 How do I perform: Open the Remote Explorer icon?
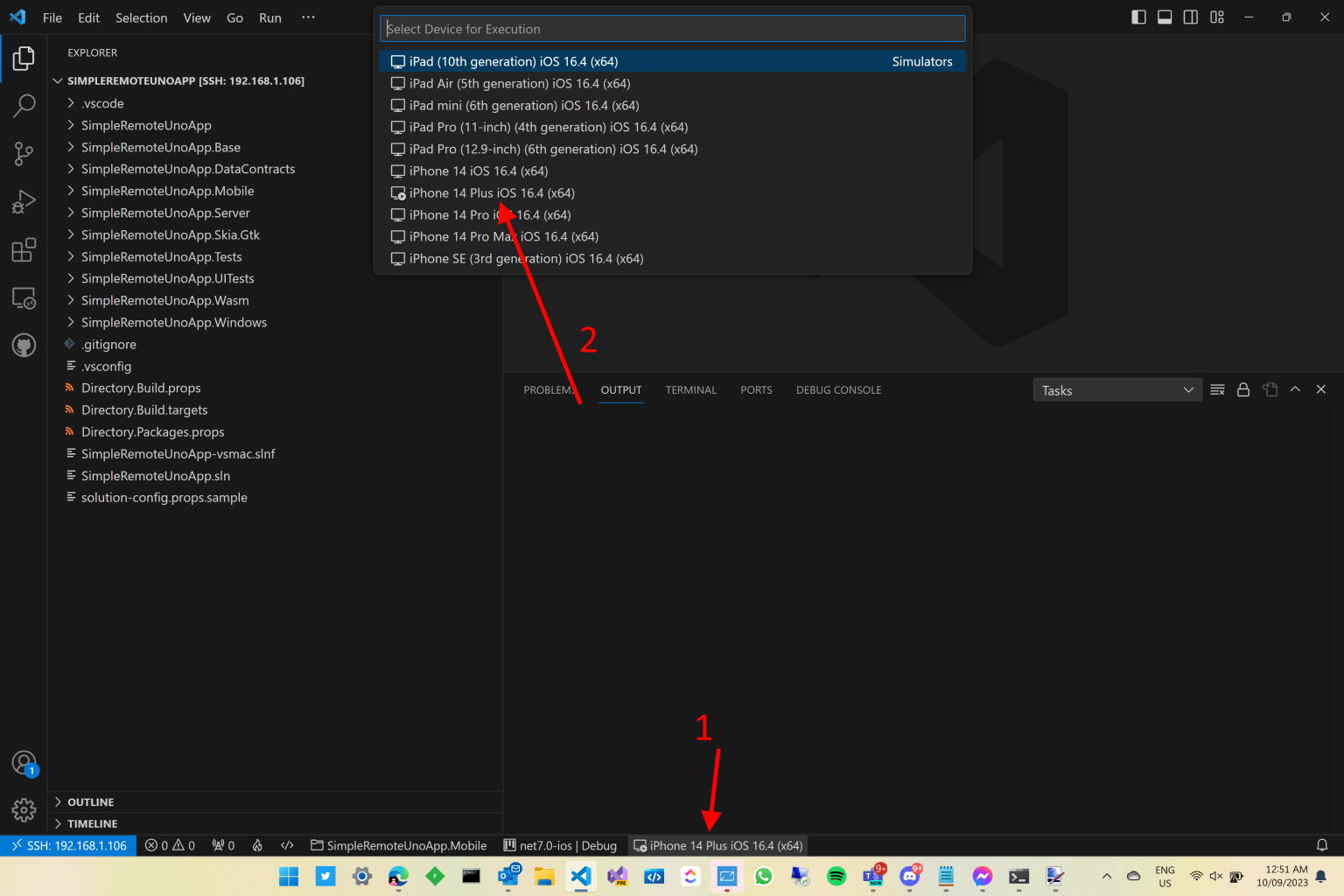23,297
